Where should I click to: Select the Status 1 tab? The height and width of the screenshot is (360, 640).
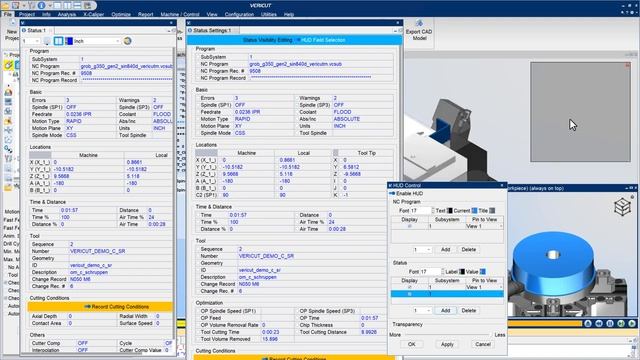tap(37, 31)
